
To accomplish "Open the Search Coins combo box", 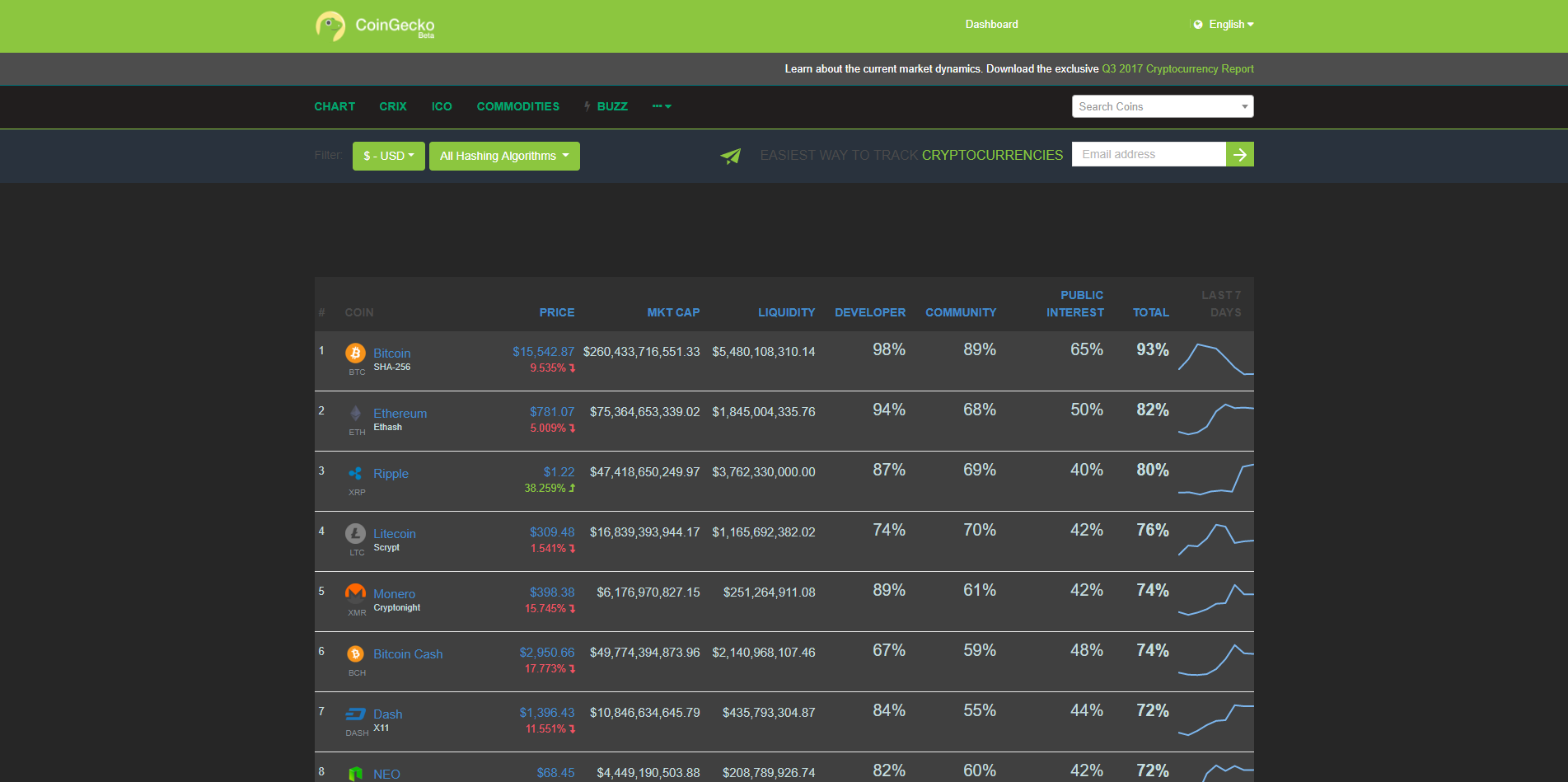I will [1163, 106].
